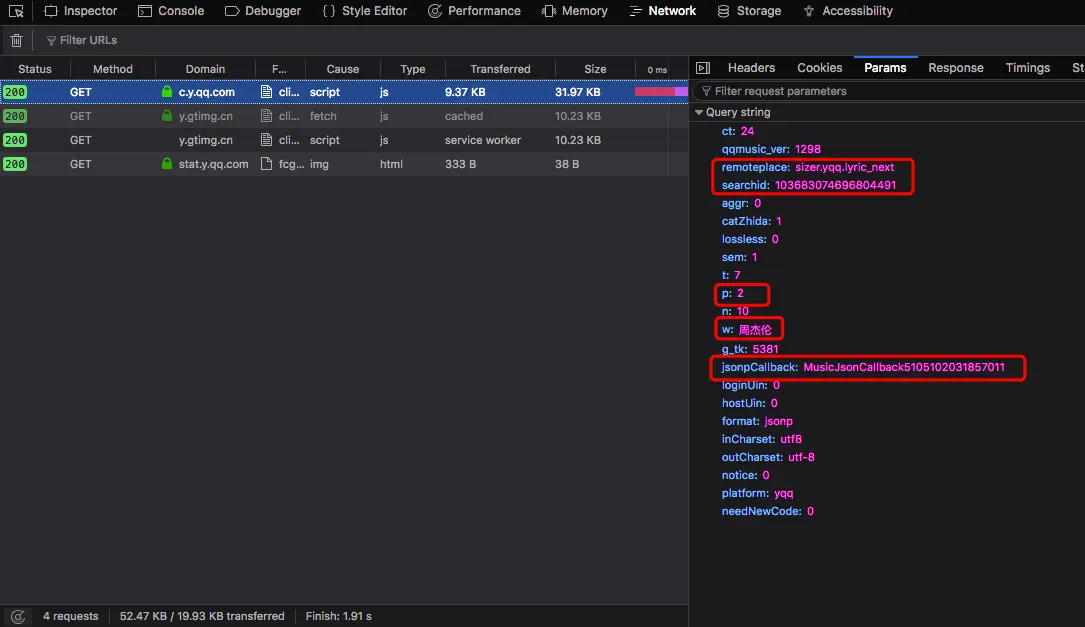Click the catZhida parameter row
The image size is (1085, 627).
point(751,221)
